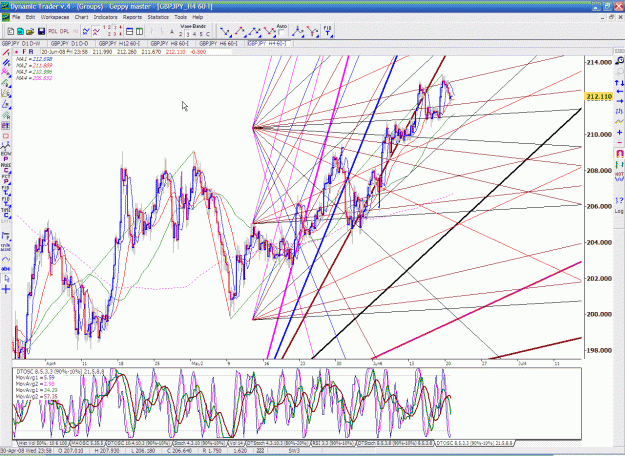Click the 212.110 current price label
The image size is (625, 456).
599,96
